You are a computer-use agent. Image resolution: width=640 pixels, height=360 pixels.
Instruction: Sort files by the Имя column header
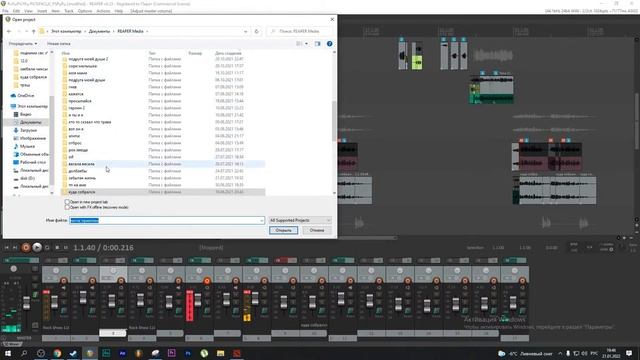click(x=66, y=53)
